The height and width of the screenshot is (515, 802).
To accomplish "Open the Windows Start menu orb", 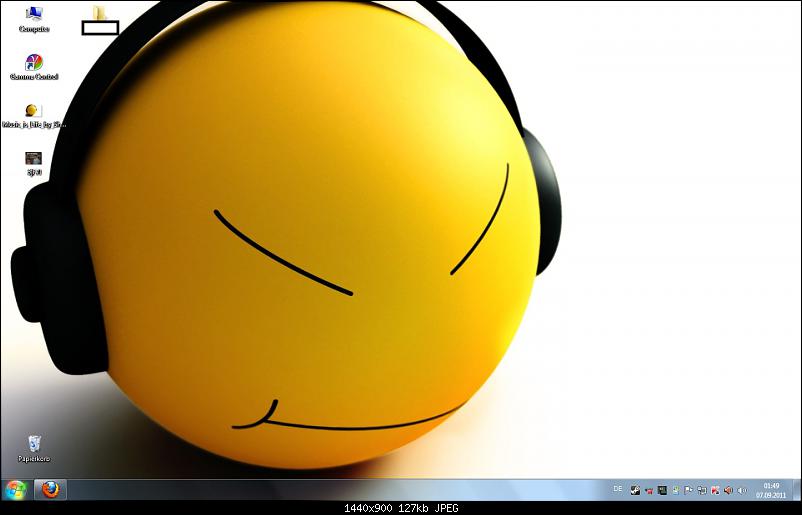I will [16, 490].
